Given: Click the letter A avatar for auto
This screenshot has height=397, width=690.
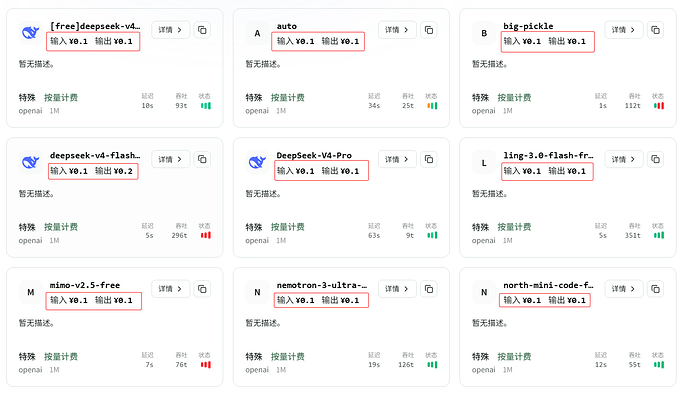Looking at the screenshot, I should [x=257, y=33].
